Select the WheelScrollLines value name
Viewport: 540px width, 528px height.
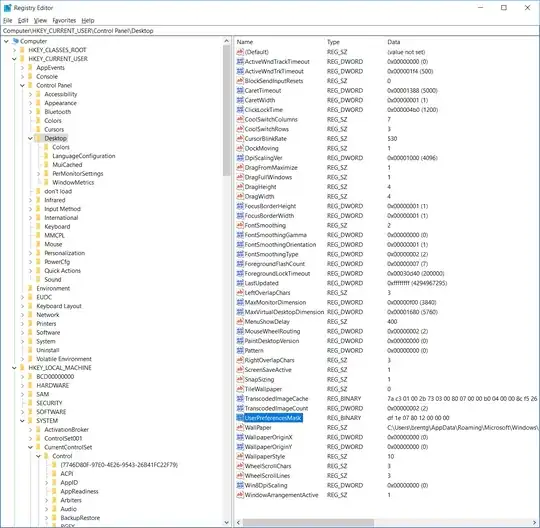click(x=267, y=476)
